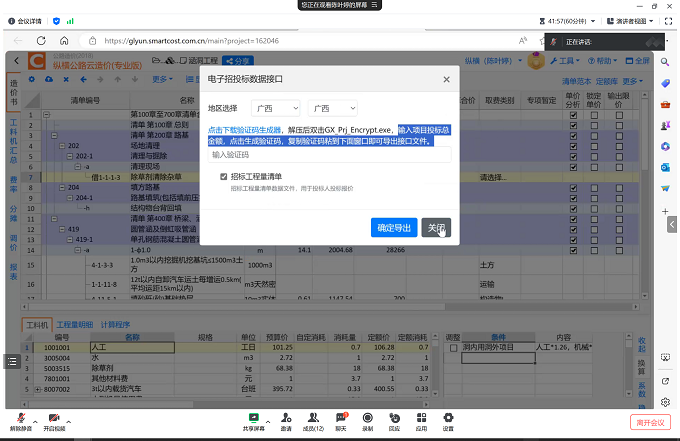Click the 共享屏幕 share screen icon
Screen dimensions: 680x441
pos(254,418)
